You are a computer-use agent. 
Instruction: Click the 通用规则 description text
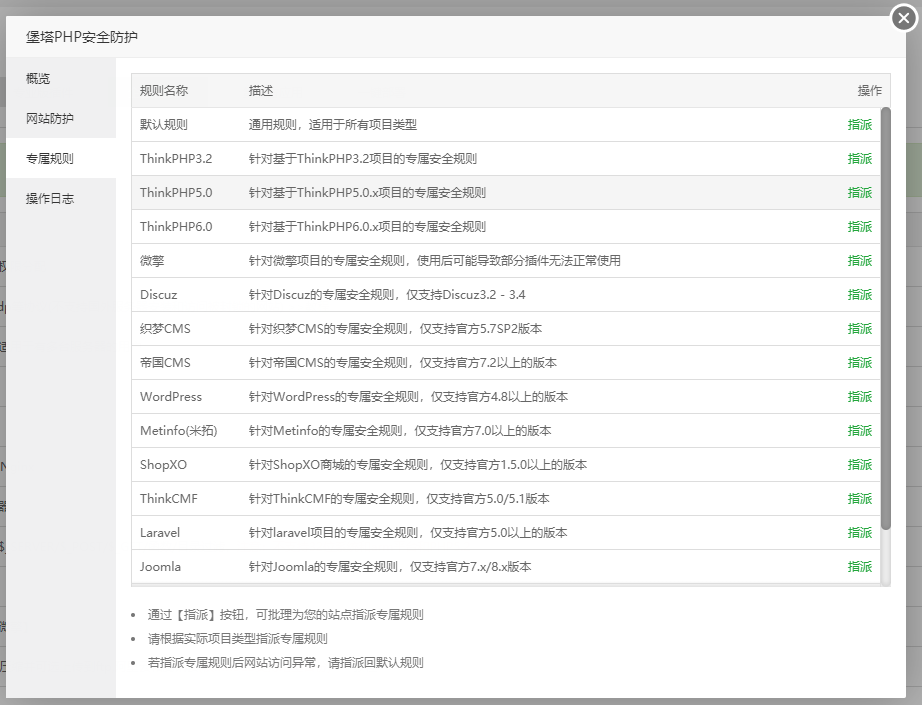[332, 125]
